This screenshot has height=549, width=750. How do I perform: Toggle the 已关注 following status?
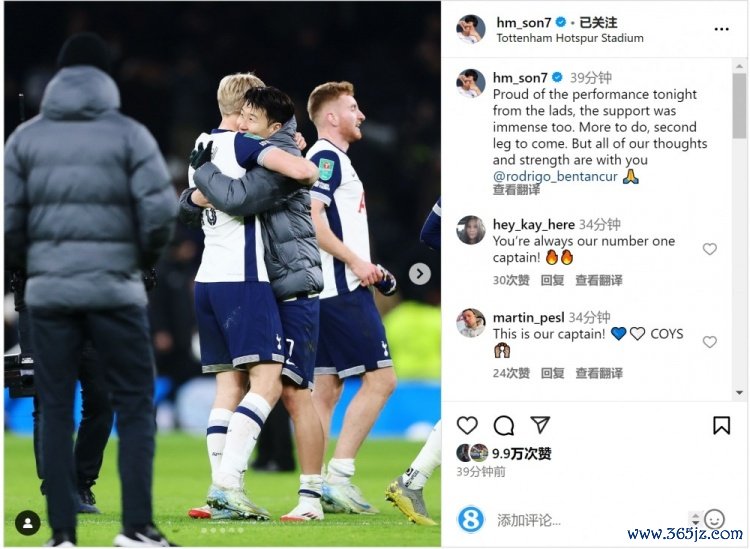click(598, 22)
